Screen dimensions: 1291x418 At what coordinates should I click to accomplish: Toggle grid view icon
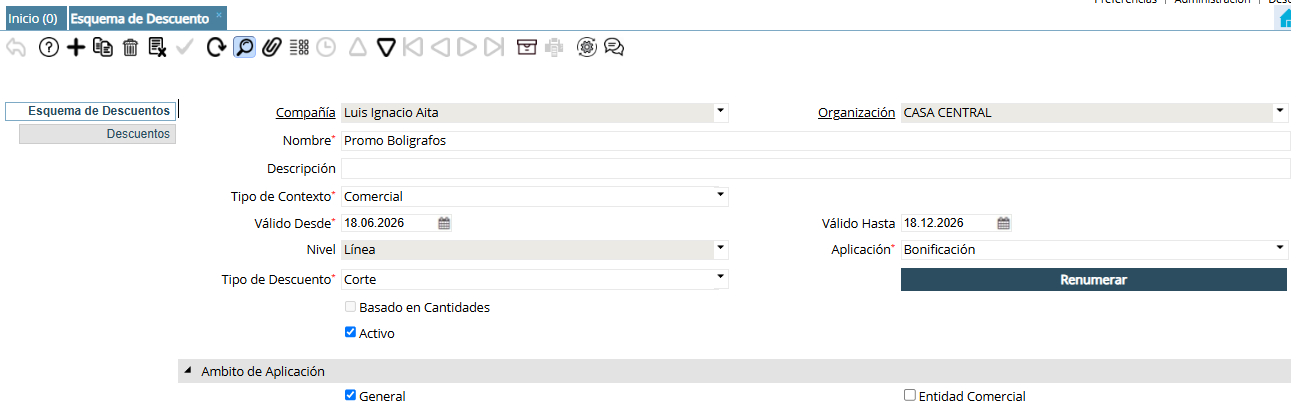tap(298, 47)
